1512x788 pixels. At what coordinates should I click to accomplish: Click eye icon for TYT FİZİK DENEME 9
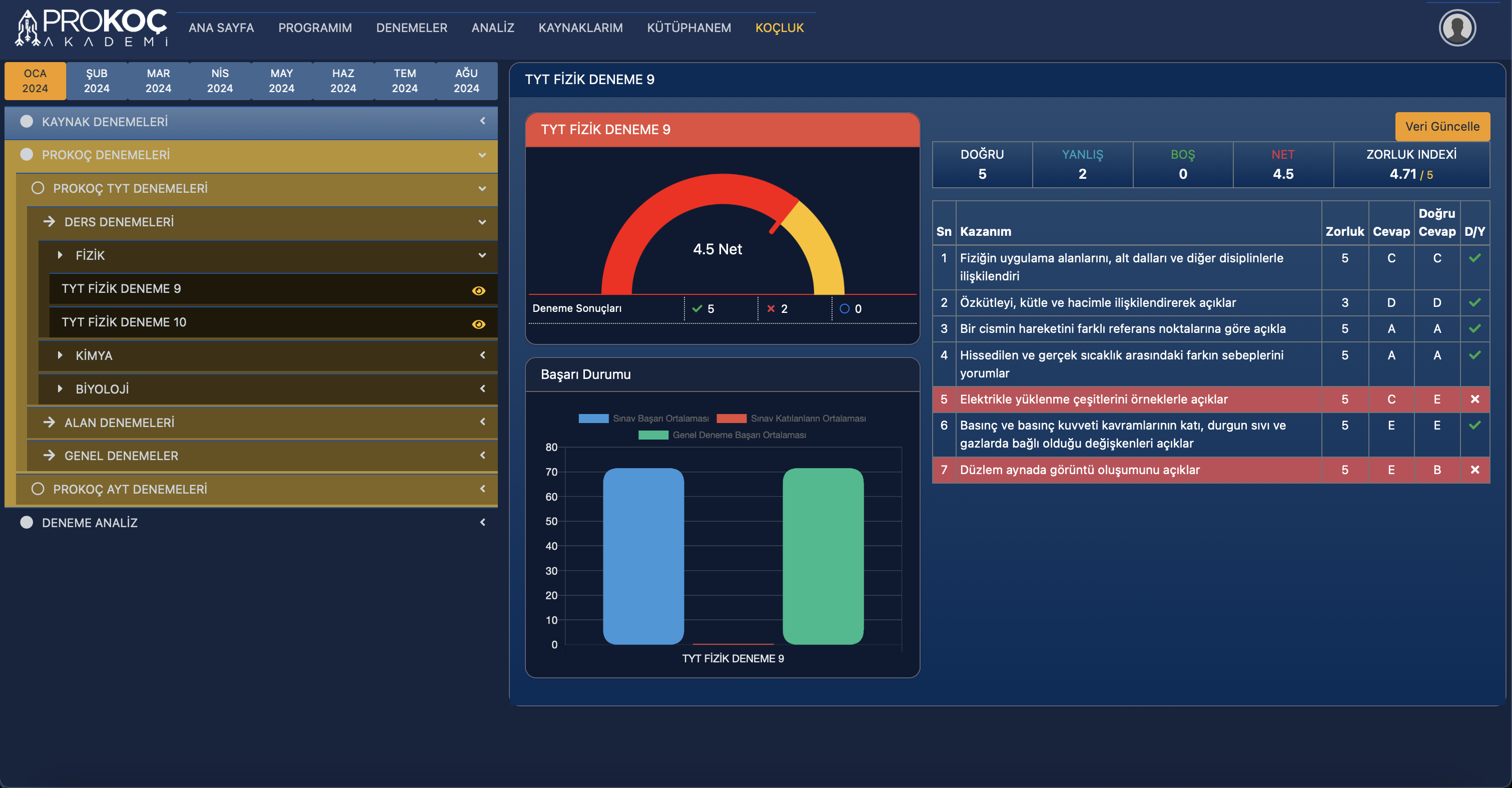coord(478,291)
